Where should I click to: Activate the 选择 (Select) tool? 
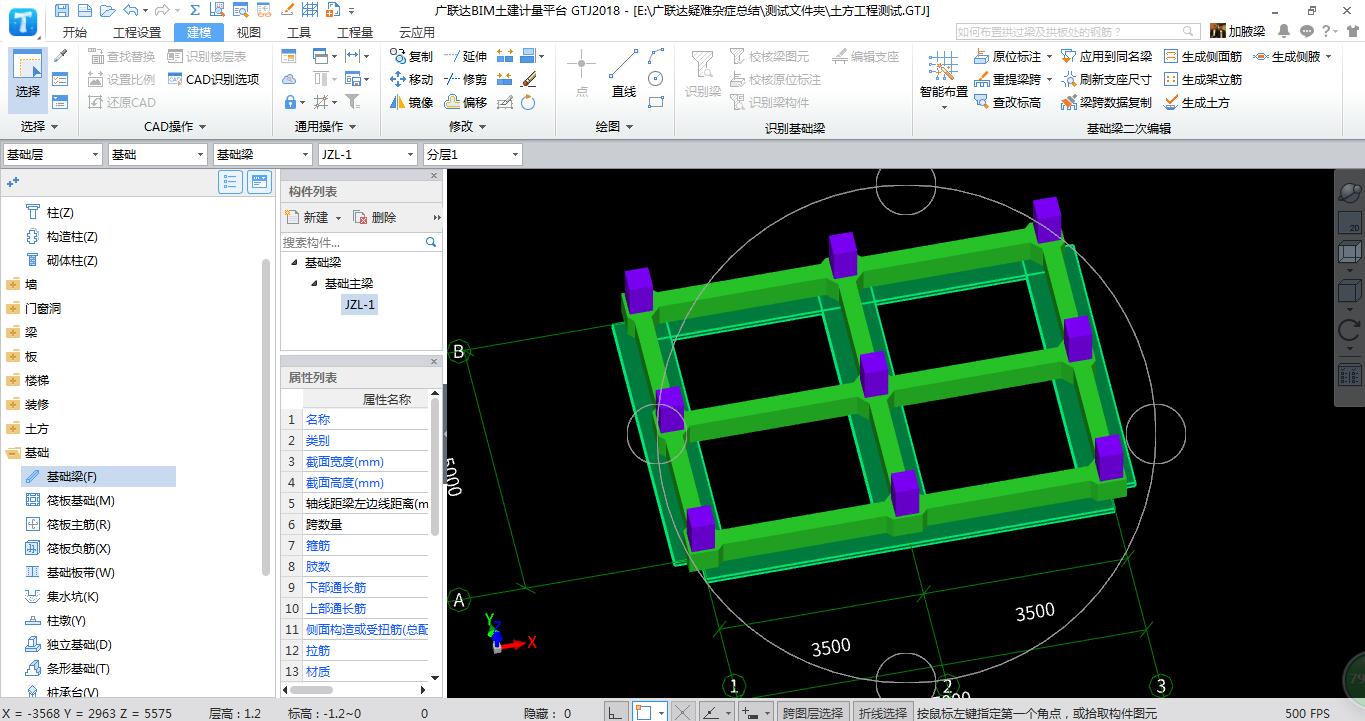pyautogui.click(x=28, y=78)
